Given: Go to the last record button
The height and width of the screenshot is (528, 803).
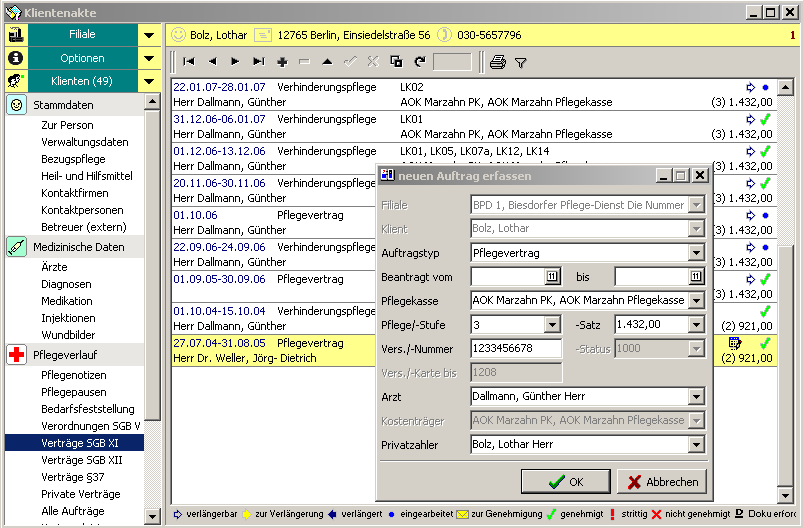Looking at the screenshot, I should pyautogui.click(x=259, y=62).
